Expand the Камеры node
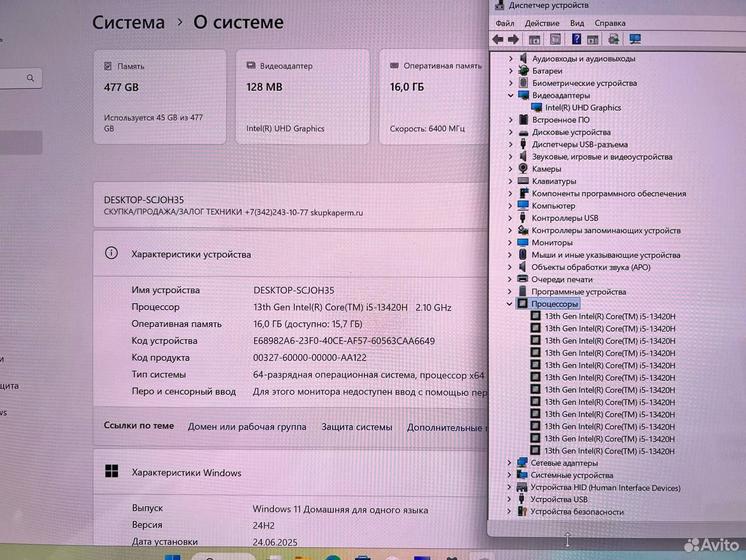 pyautogui.click(x=510, y=169)
